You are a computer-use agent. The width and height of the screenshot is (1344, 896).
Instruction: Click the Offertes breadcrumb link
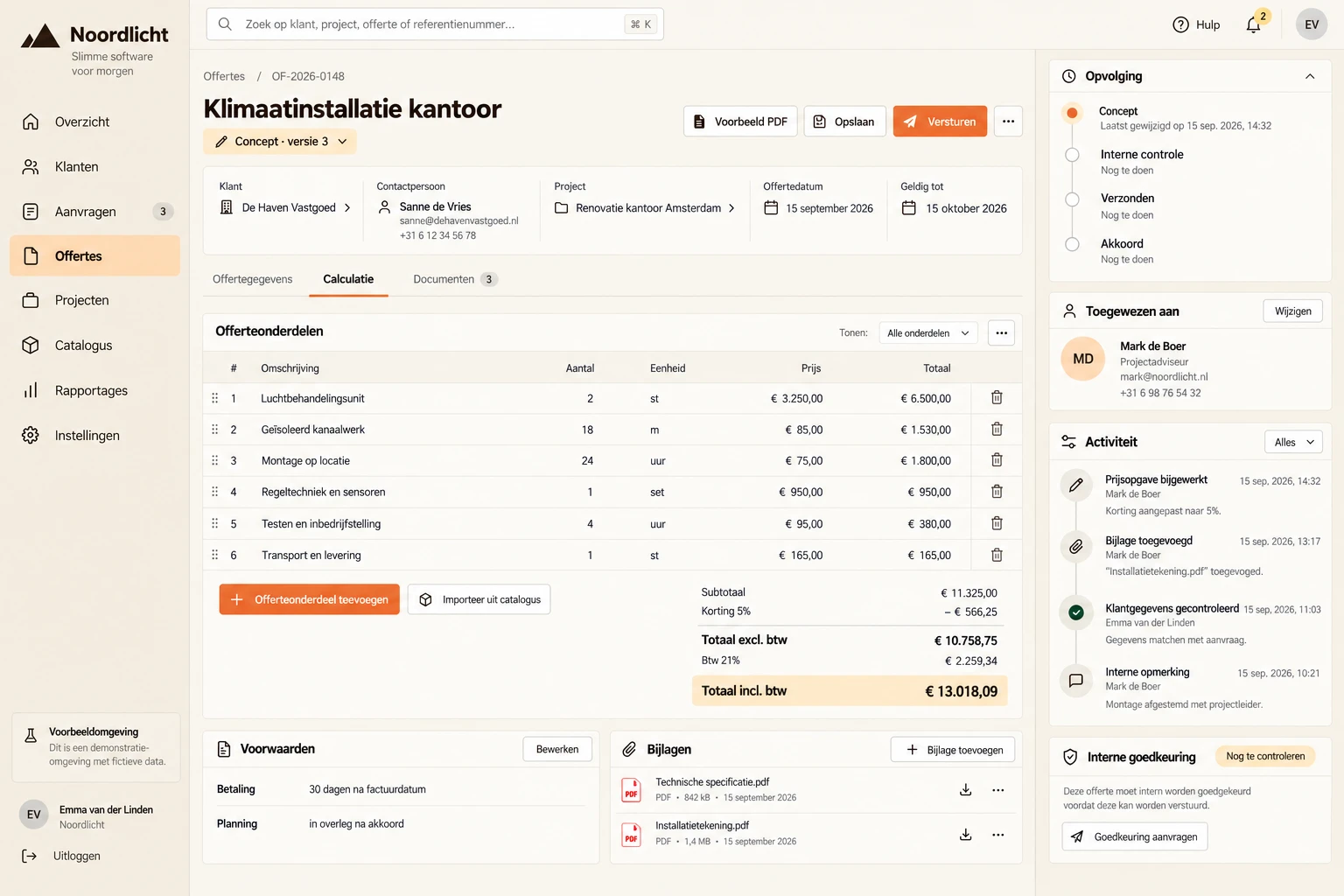point(224,76)
